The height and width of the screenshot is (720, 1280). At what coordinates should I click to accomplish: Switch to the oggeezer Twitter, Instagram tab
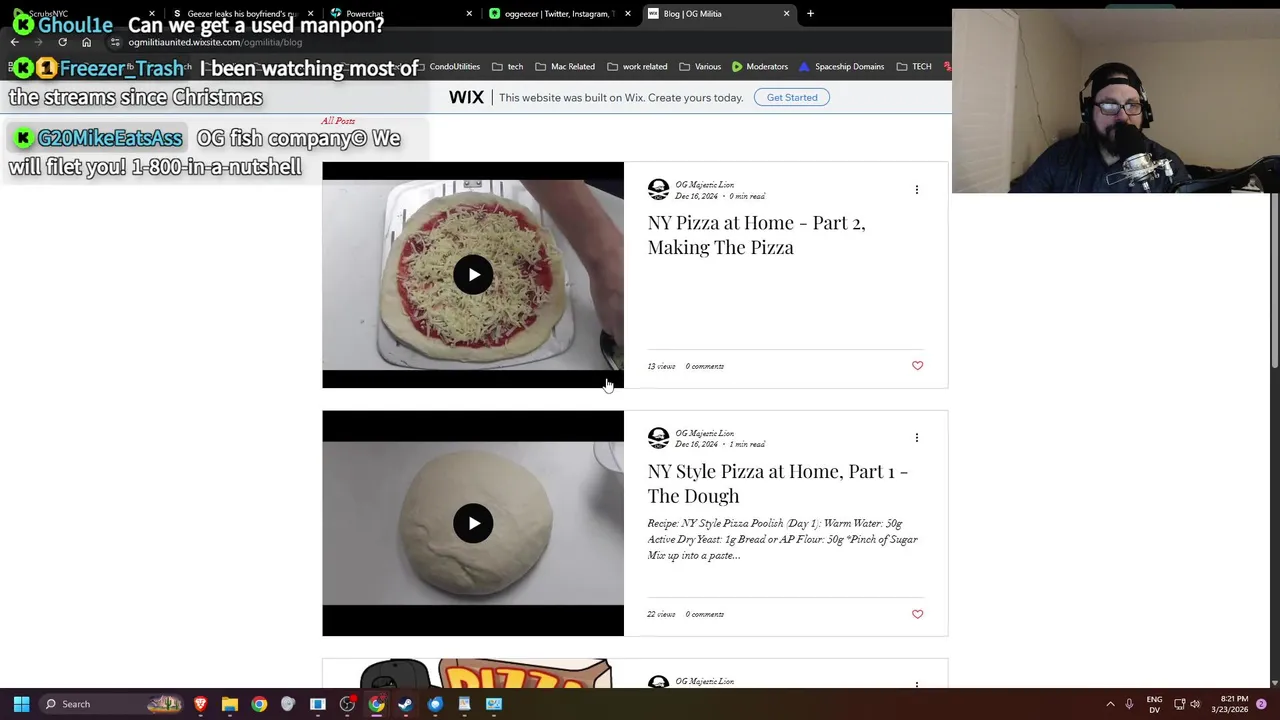coord(558,14)
